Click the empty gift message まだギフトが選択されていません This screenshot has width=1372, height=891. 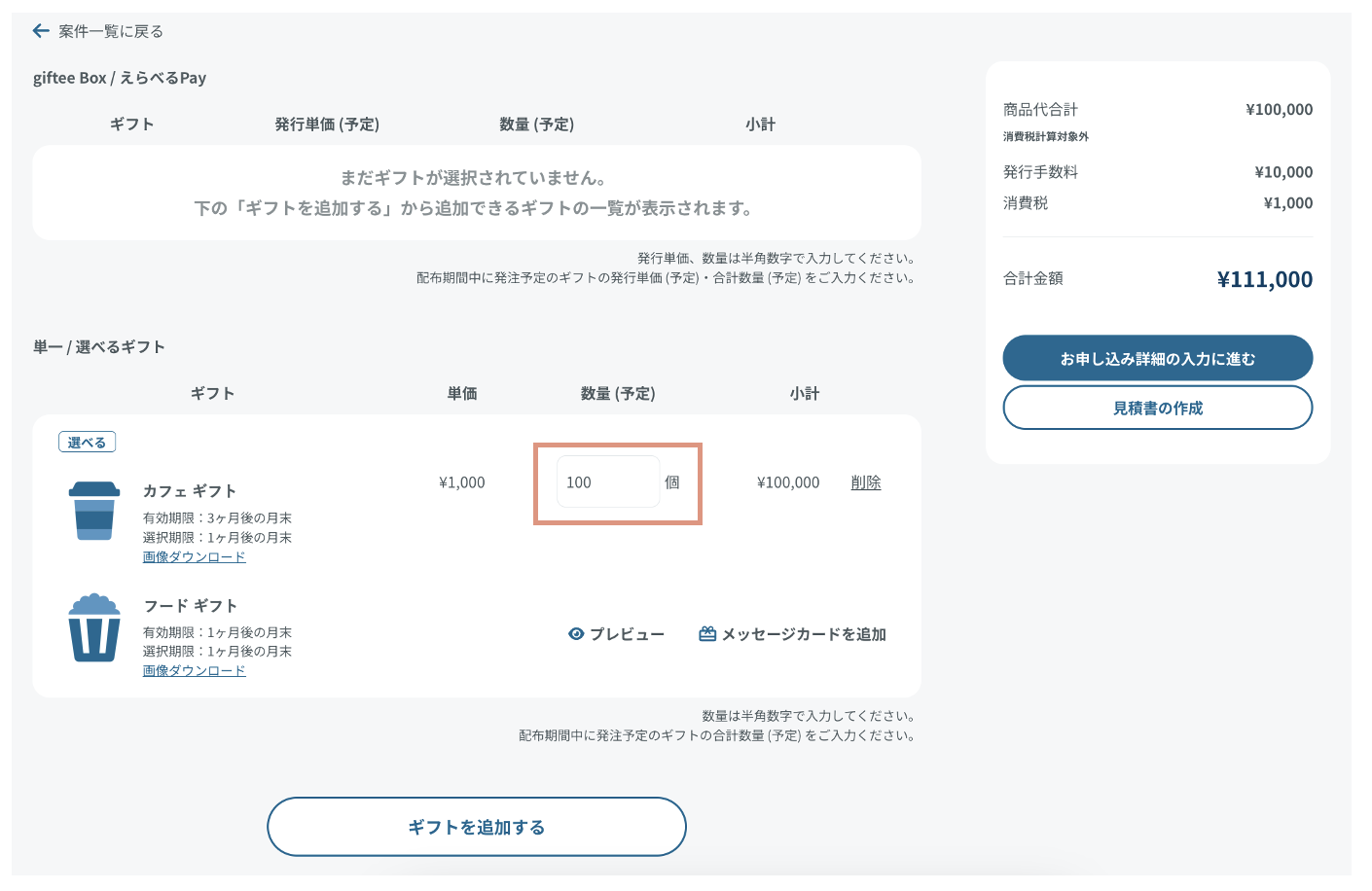pyautogui.click(x=474, y=178)
